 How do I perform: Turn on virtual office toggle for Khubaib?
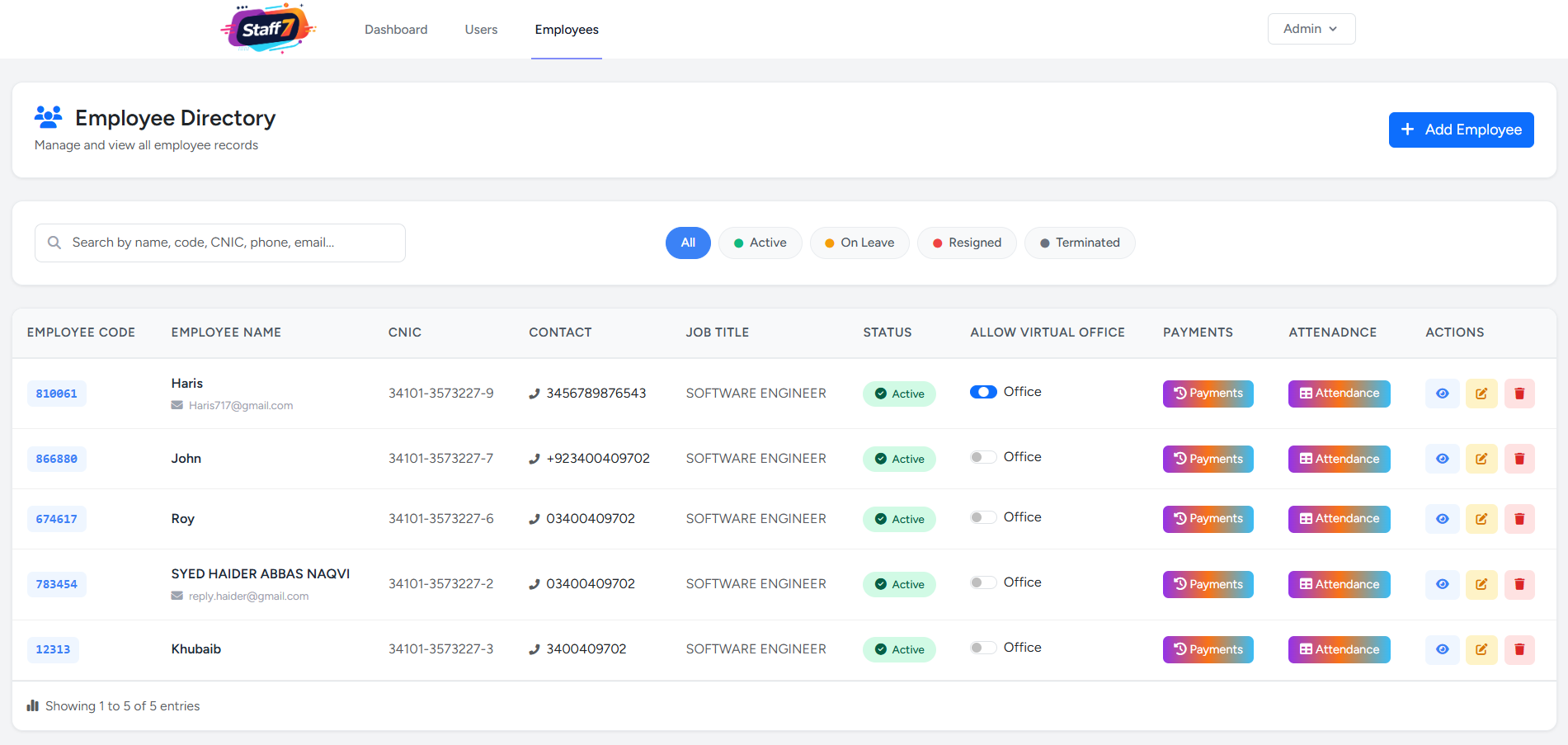point(983,648)
